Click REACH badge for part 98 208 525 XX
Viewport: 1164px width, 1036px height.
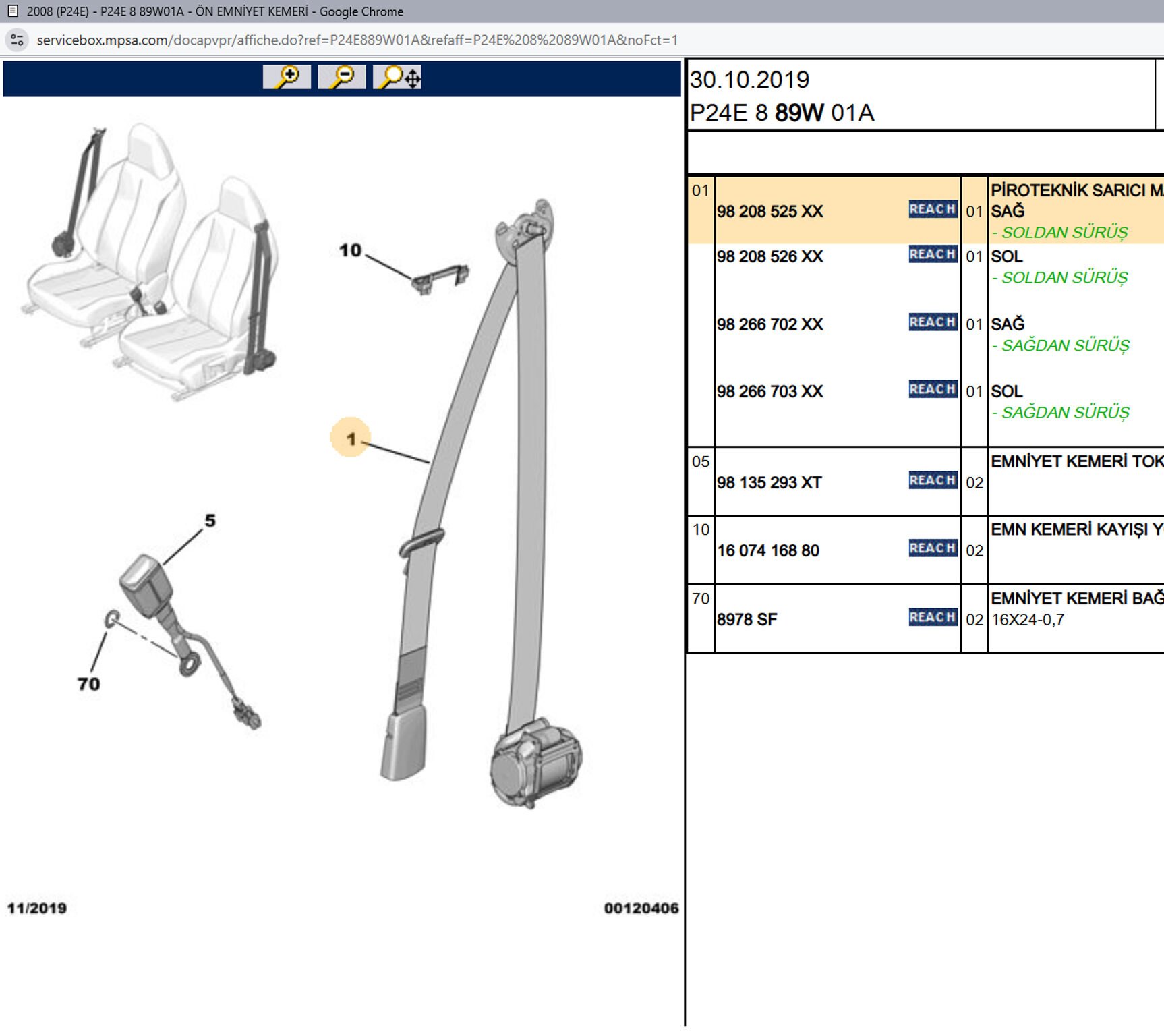point(932,209)
